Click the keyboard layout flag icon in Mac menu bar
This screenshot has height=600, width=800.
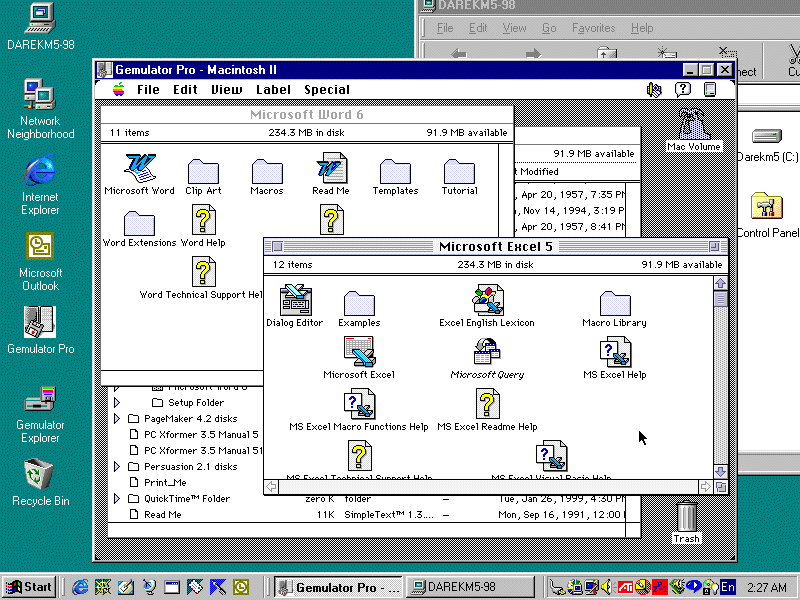pyautogui.click(x=654, y=90)
